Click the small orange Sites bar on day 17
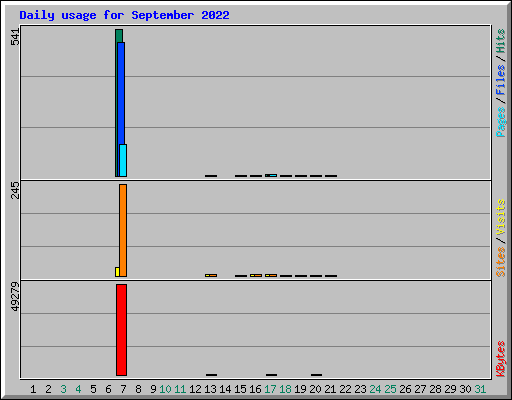Viewport: 512px width, 400px height. click(x=273, y=275)
